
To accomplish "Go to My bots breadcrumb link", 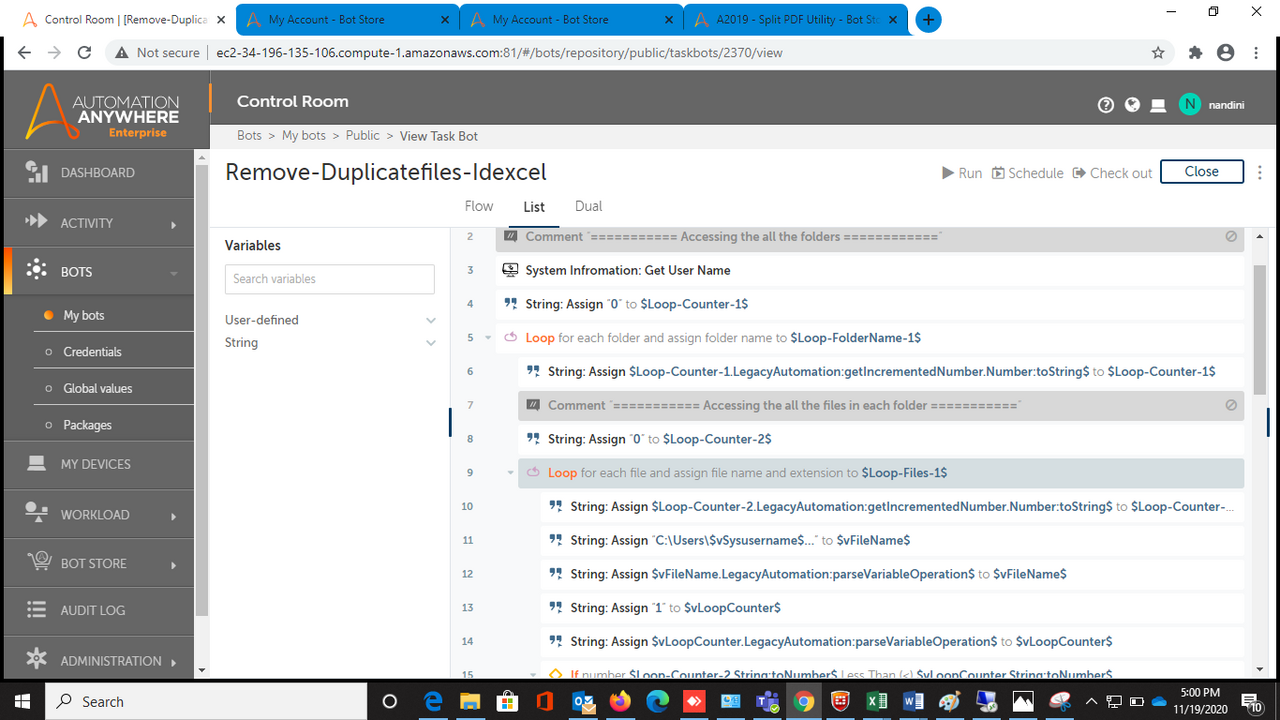I will click(304, 136).
